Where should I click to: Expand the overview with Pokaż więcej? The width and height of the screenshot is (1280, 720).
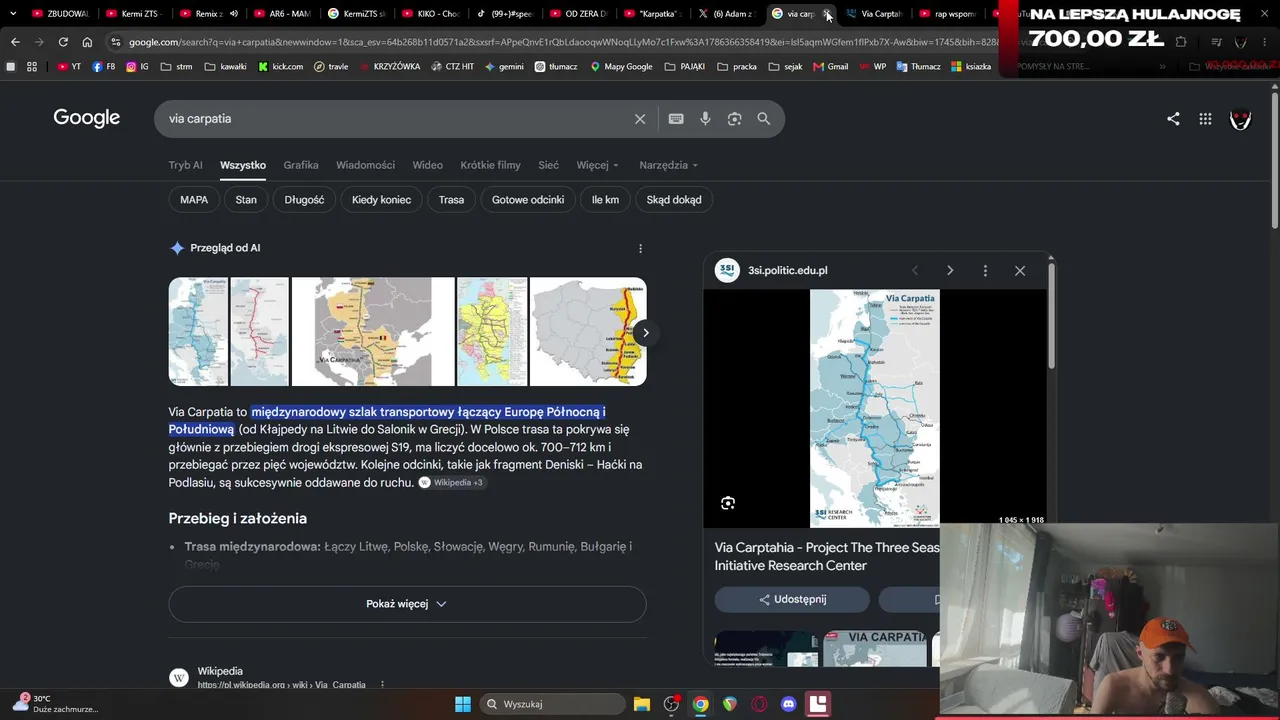pyautogui.click(x=407, y=604)
